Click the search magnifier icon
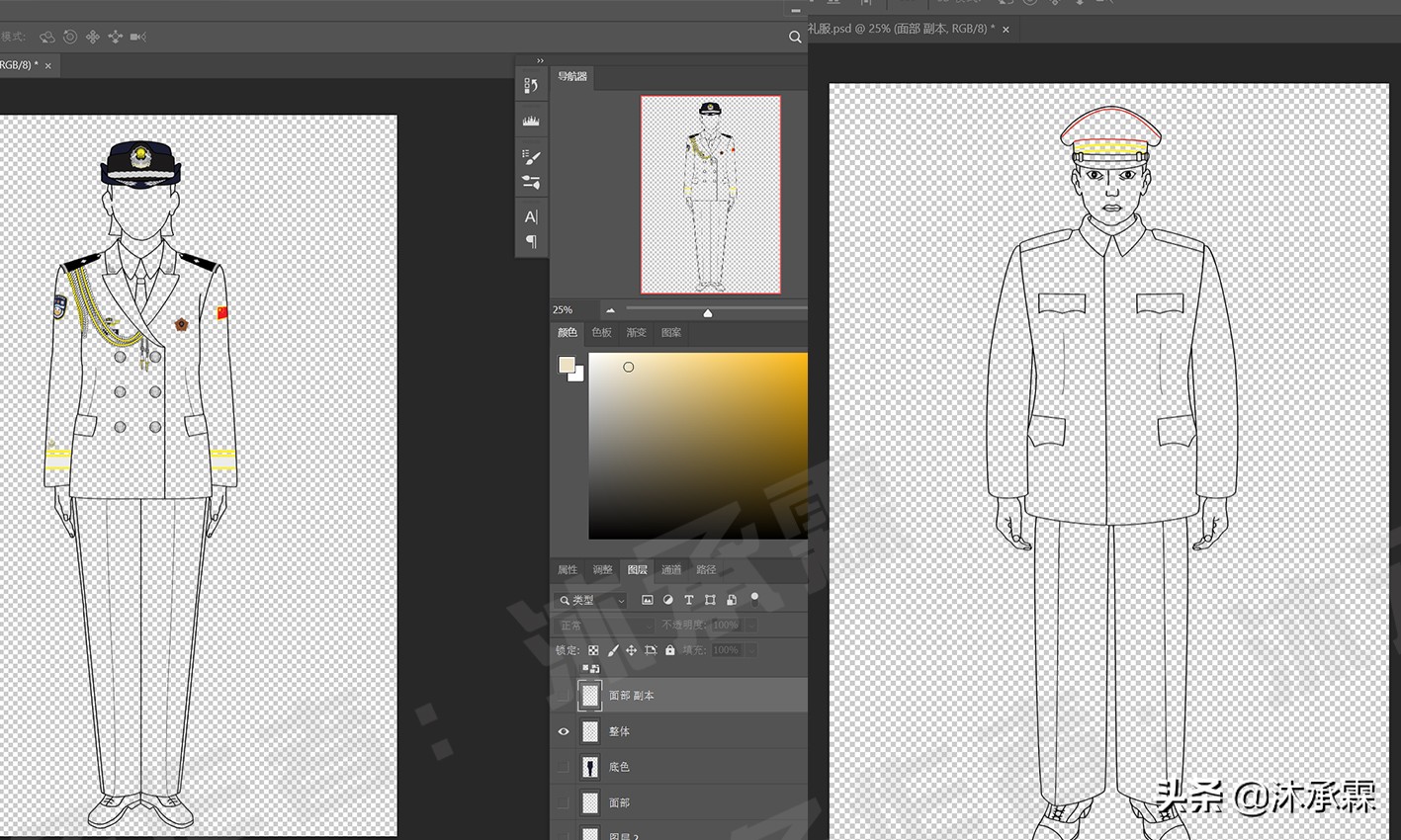1401x840 pixels. (795, 37)
